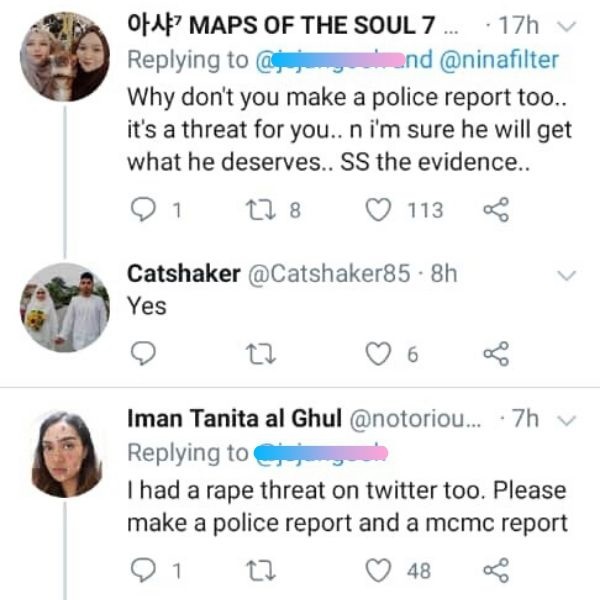Image resolution: width=600 pixels, height=600 pixels.
Task: Share the MAPS OF THE SOUL tweet
Action: (494, 210)
